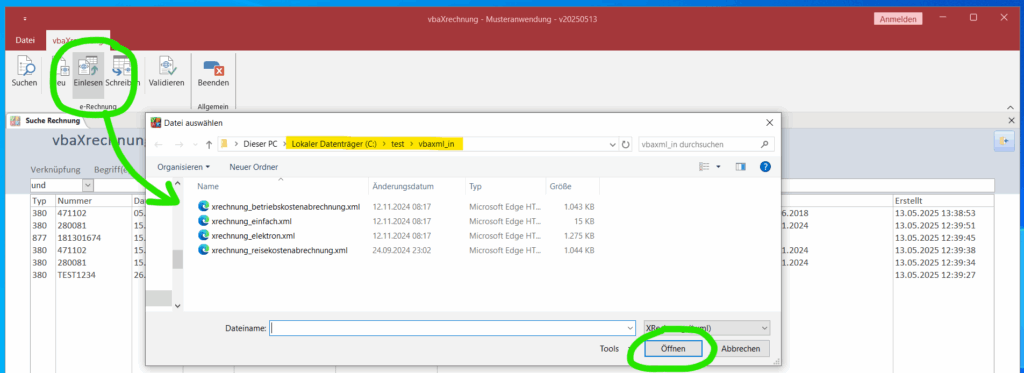This screenshot has height=373, width=1024.
Task: Open the file type filter combo box
Action: [707, 328]
